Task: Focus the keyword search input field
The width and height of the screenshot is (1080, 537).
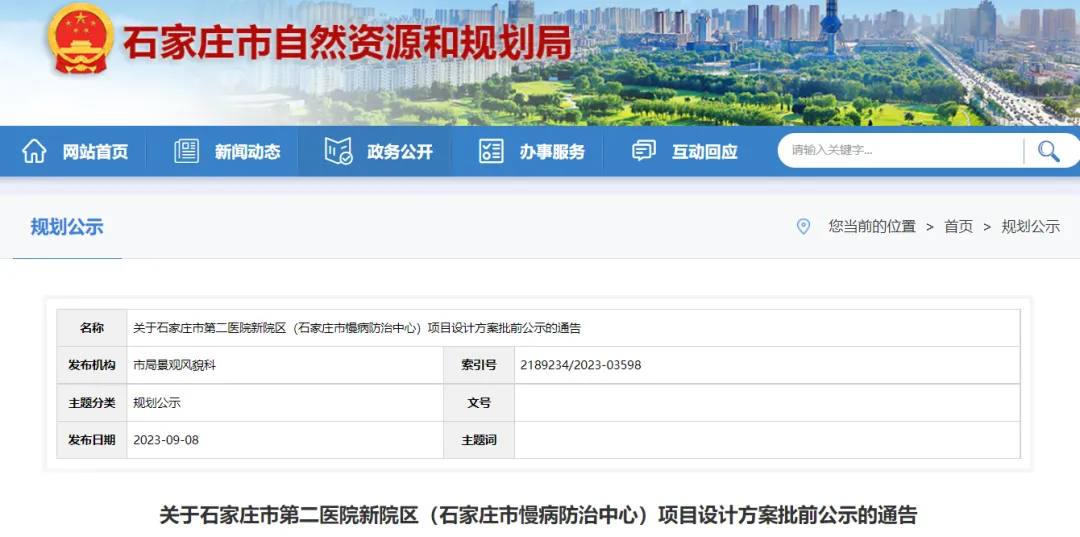Action: click(x=902, y=150)
